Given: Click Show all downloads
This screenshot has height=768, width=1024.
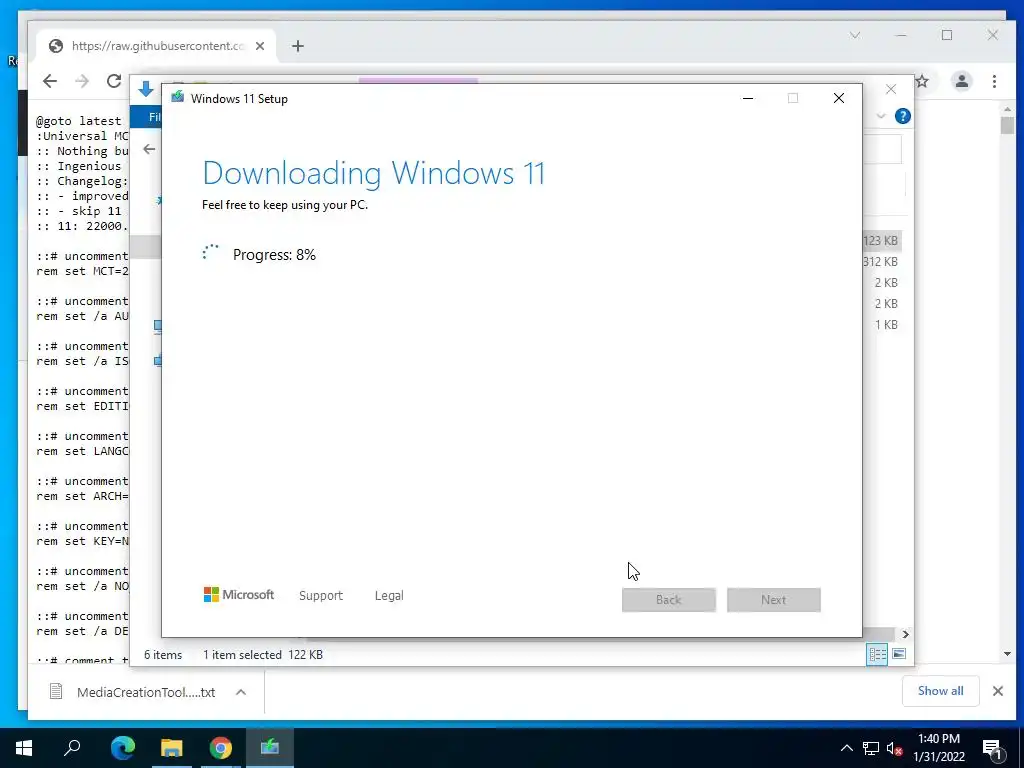Looking at the screenshot, I should [x=940, y=691].
